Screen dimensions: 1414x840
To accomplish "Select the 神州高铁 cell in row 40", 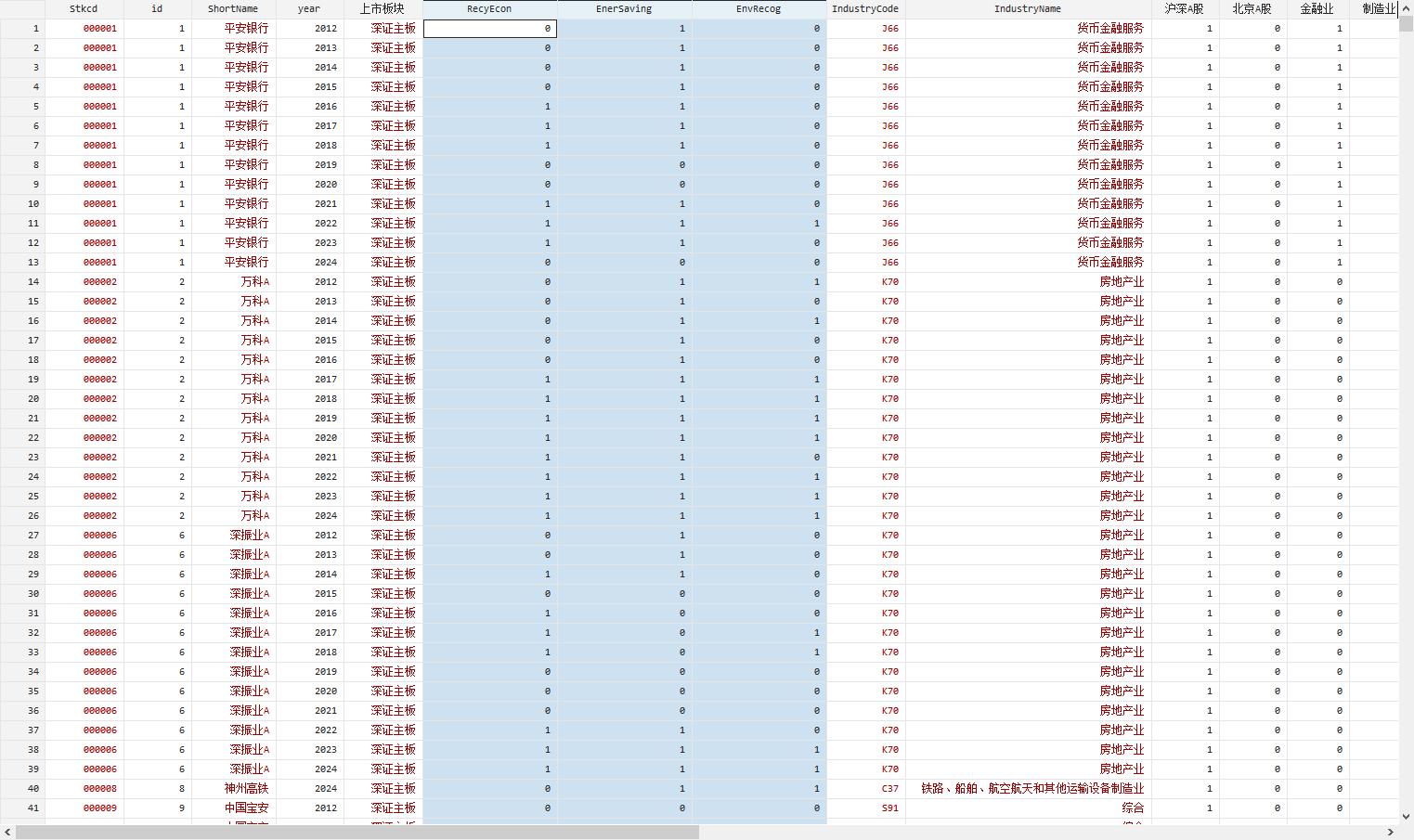I will 246,789.
